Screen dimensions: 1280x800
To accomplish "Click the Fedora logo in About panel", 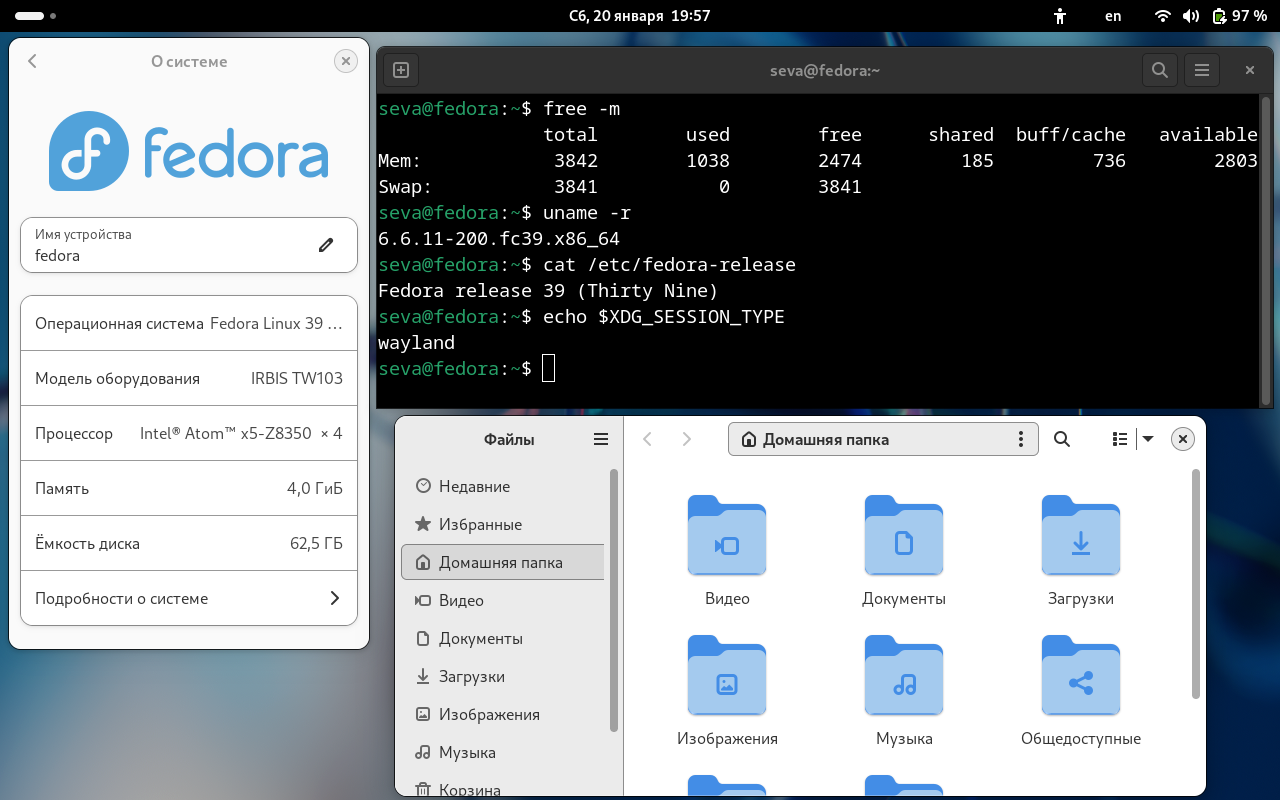I will (x=189, y=151).
